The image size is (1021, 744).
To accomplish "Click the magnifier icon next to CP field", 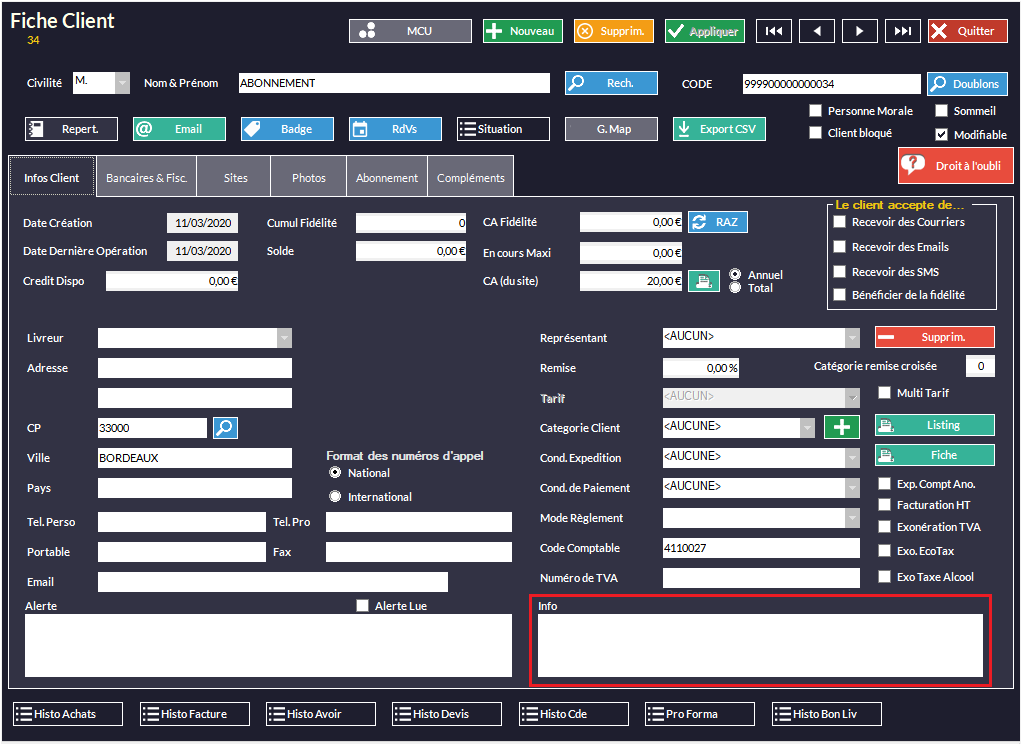I will 225,428.
